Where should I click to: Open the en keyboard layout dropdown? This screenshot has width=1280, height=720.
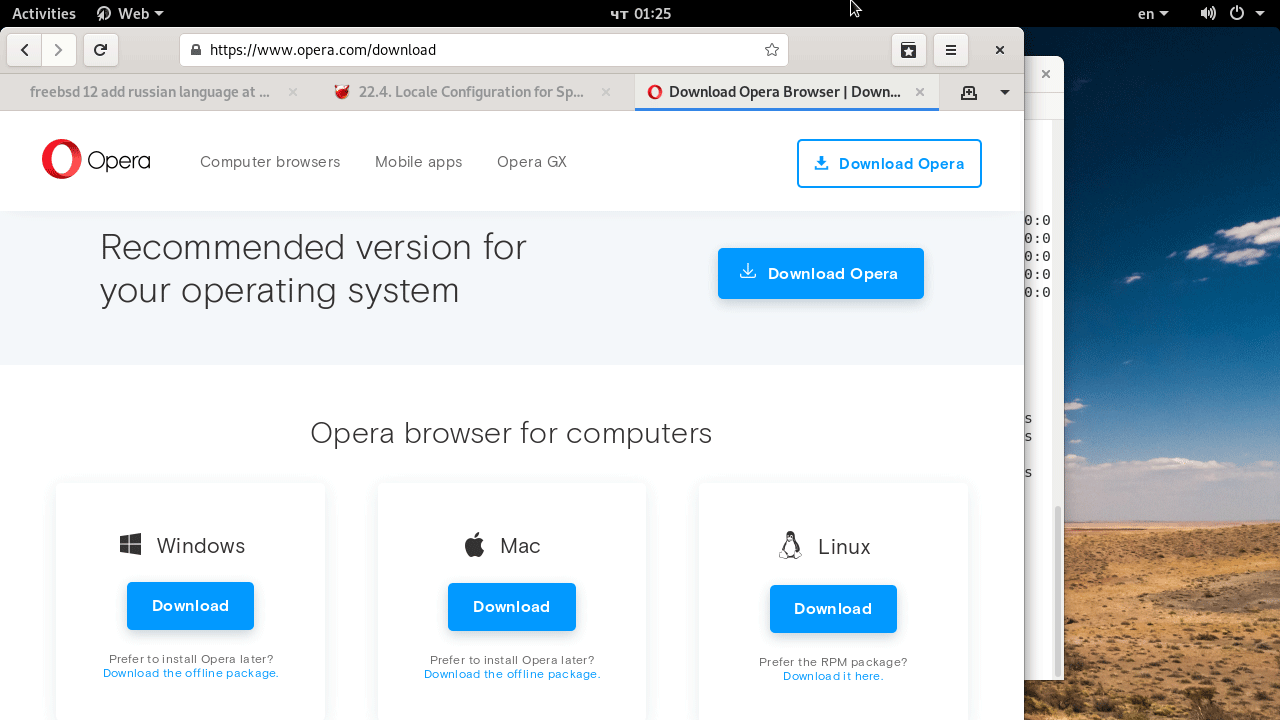[1153, 13]
